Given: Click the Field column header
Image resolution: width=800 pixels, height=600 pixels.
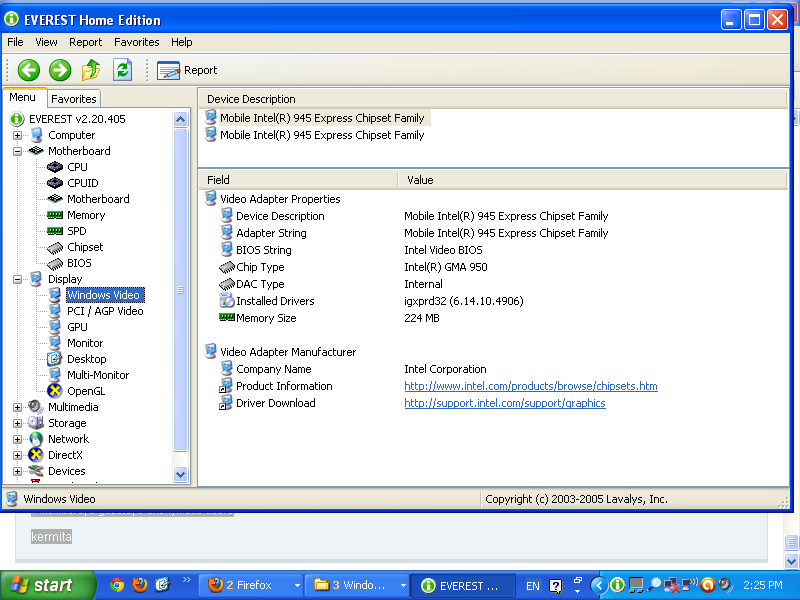Looking at the screenshot, I should point(298,180).
